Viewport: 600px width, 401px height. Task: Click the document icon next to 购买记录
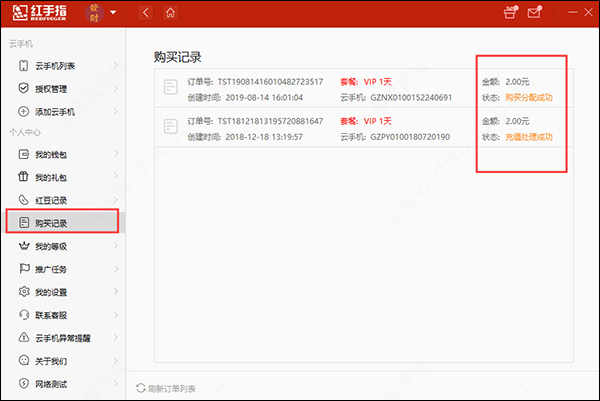pos(24,222)
